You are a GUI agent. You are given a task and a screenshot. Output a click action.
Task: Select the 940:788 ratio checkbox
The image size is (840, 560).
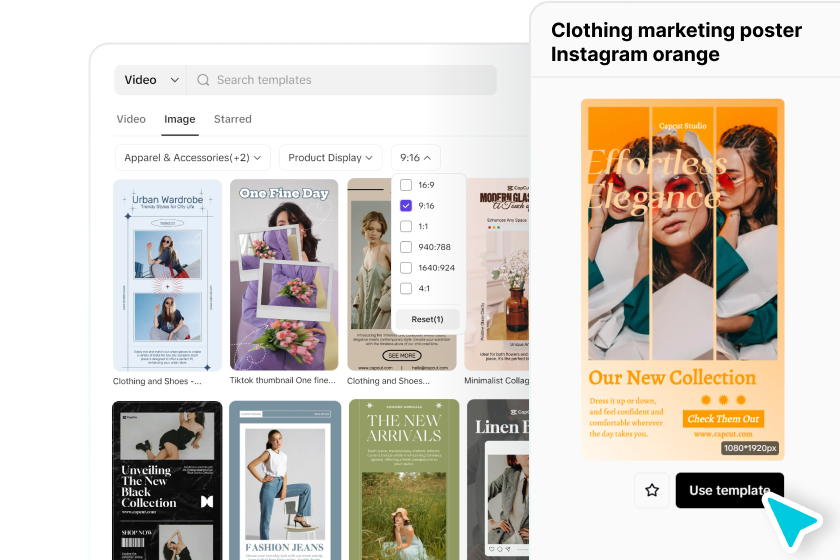pos(406,247)
